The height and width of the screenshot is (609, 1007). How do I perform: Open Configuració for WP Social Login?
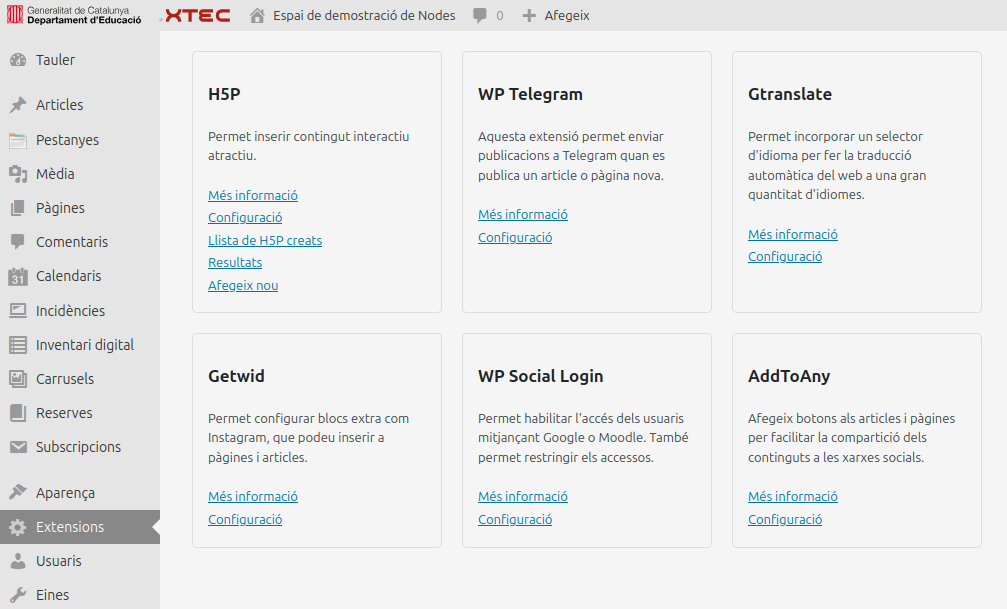click(x=515, y=519)
